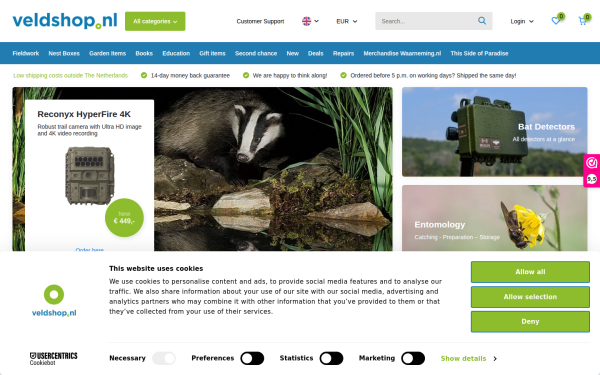Viewport: 600px width, 375px height.
Task: Open the Nest Boxes menu
Action: pyautogui.click(x=64, y=53)
